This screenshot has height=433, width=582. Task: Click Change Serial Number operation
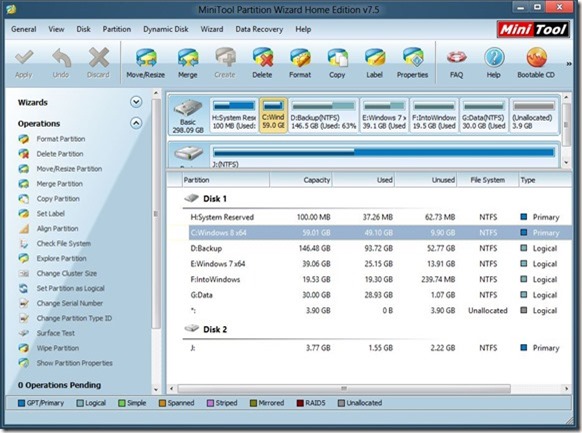click(69, 303)
